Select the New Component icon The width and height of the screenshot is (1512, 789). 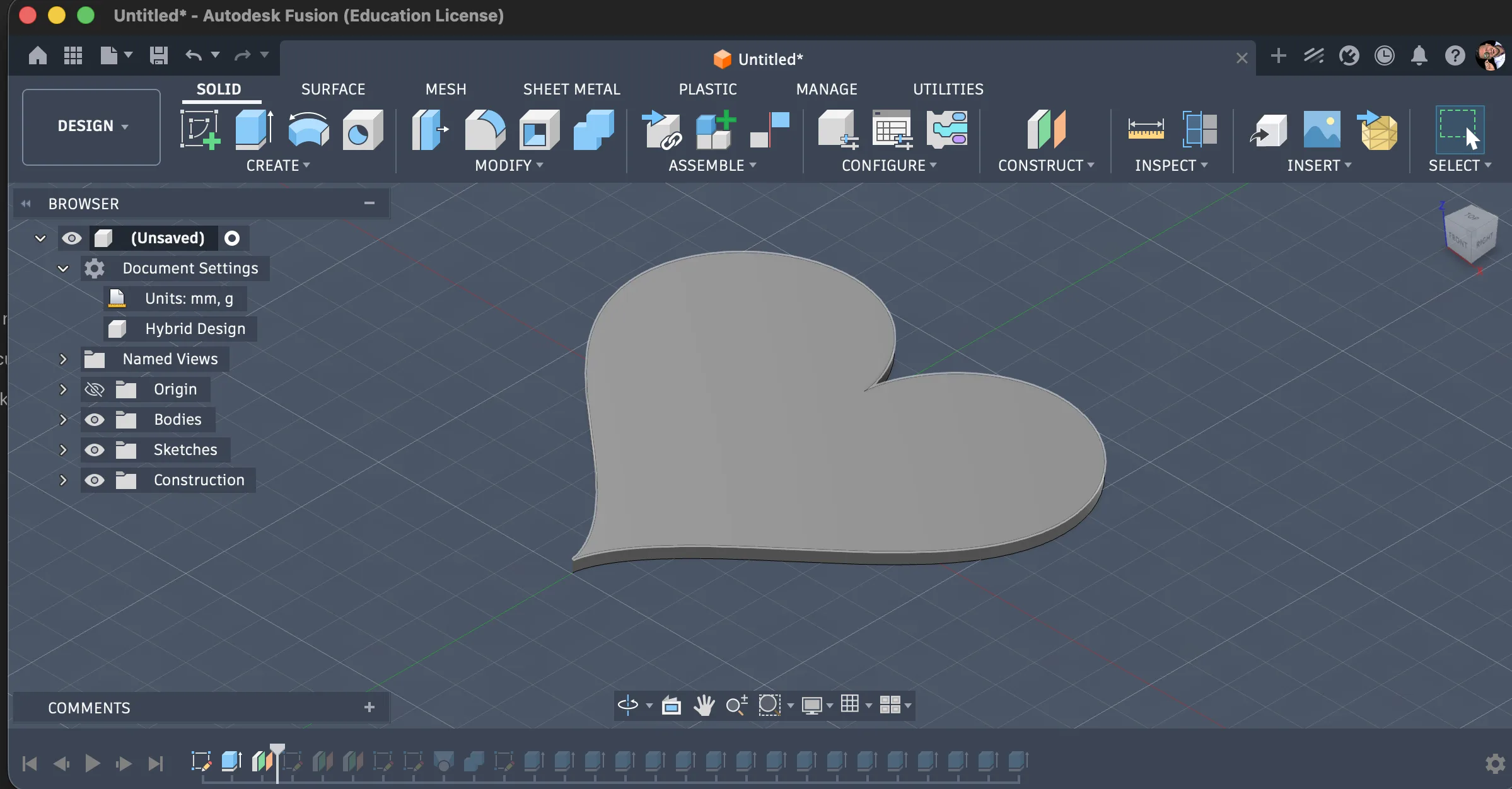point(716,129)
